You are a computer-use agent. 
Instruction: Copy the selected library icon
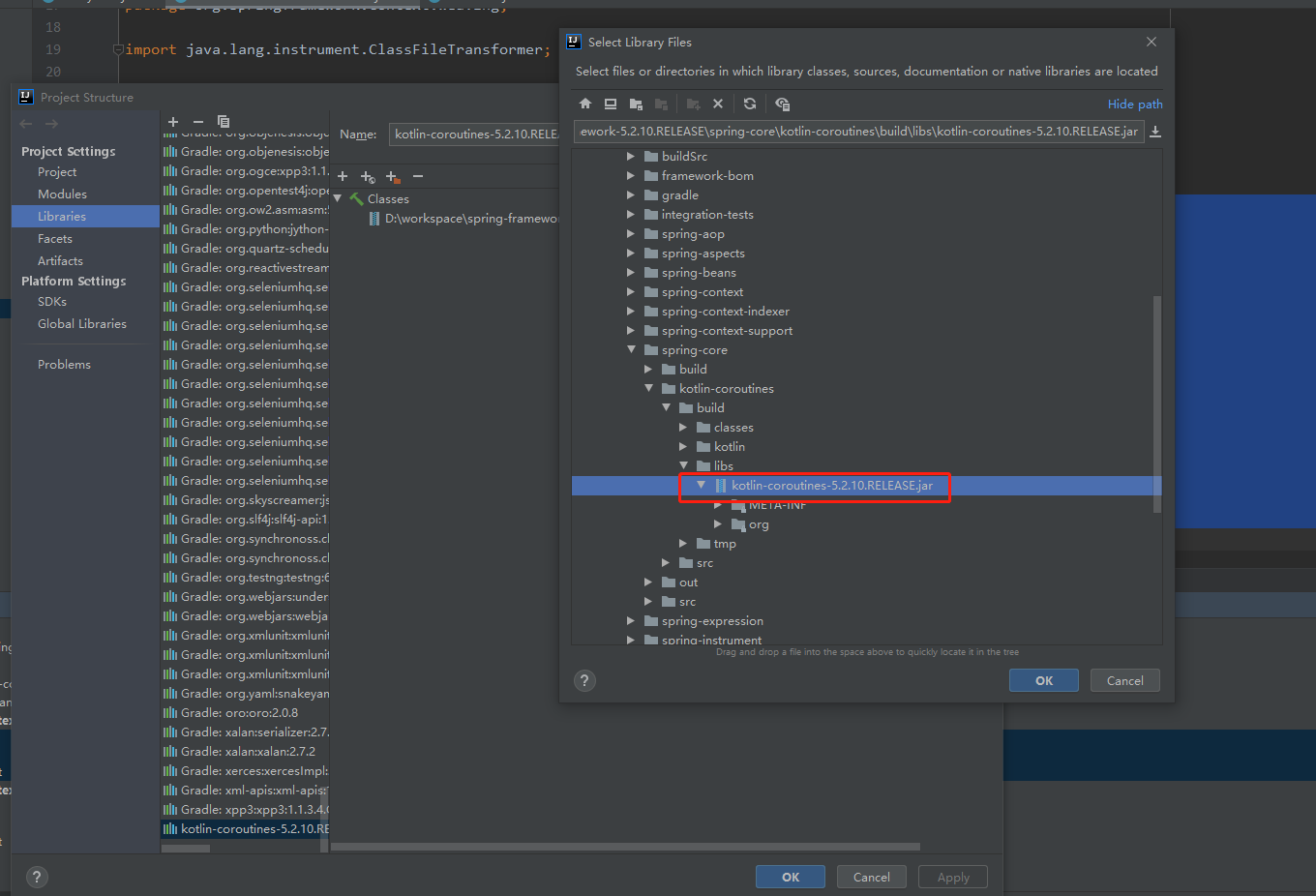click(x=224, y=122)
